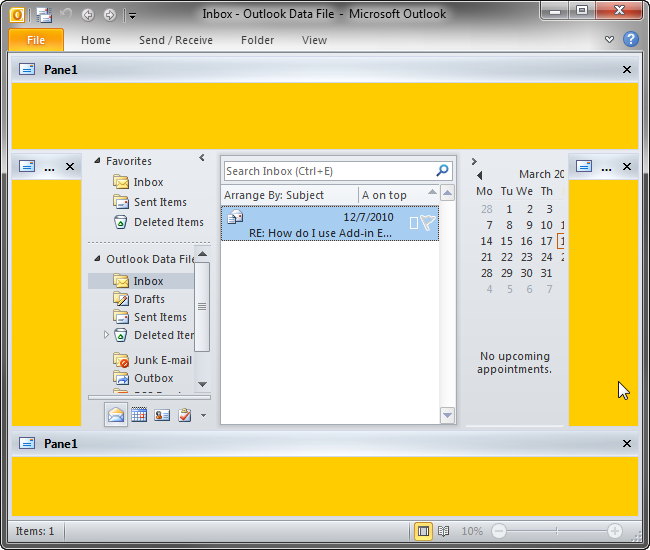
Task: Select March 23 in the calendar
Action: point(526,257)
